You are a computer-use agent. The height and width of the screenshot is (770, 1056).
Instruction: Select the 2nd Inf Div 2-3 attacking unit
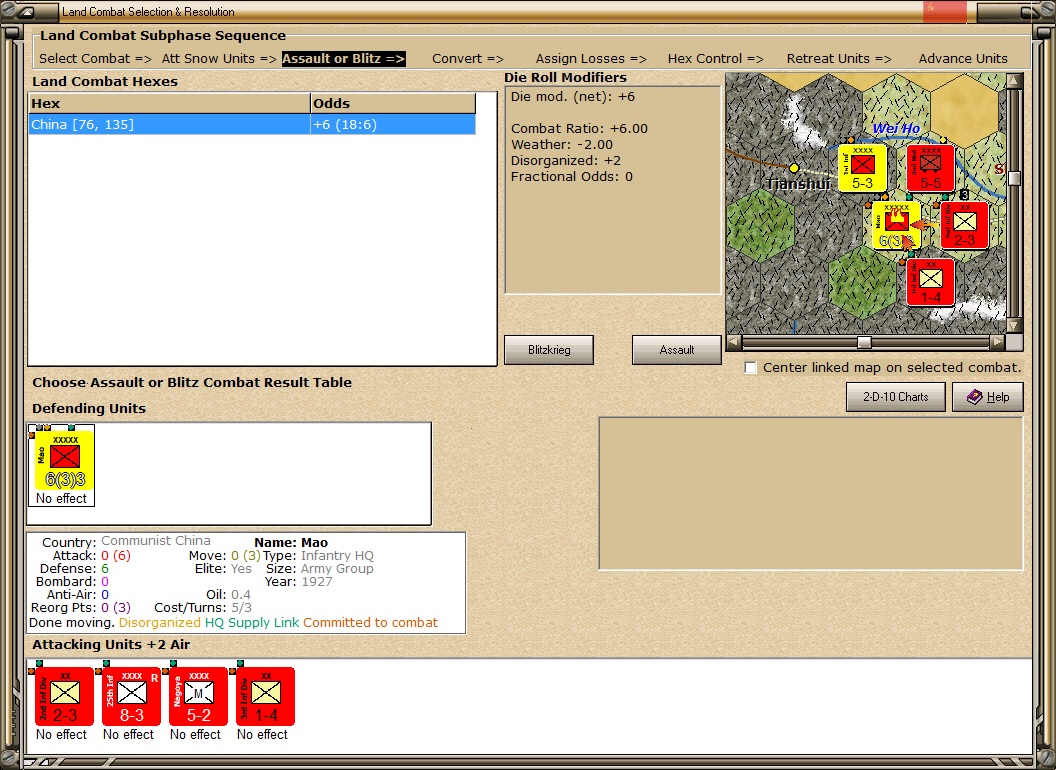pyautogui.click(x=64, y=697)
